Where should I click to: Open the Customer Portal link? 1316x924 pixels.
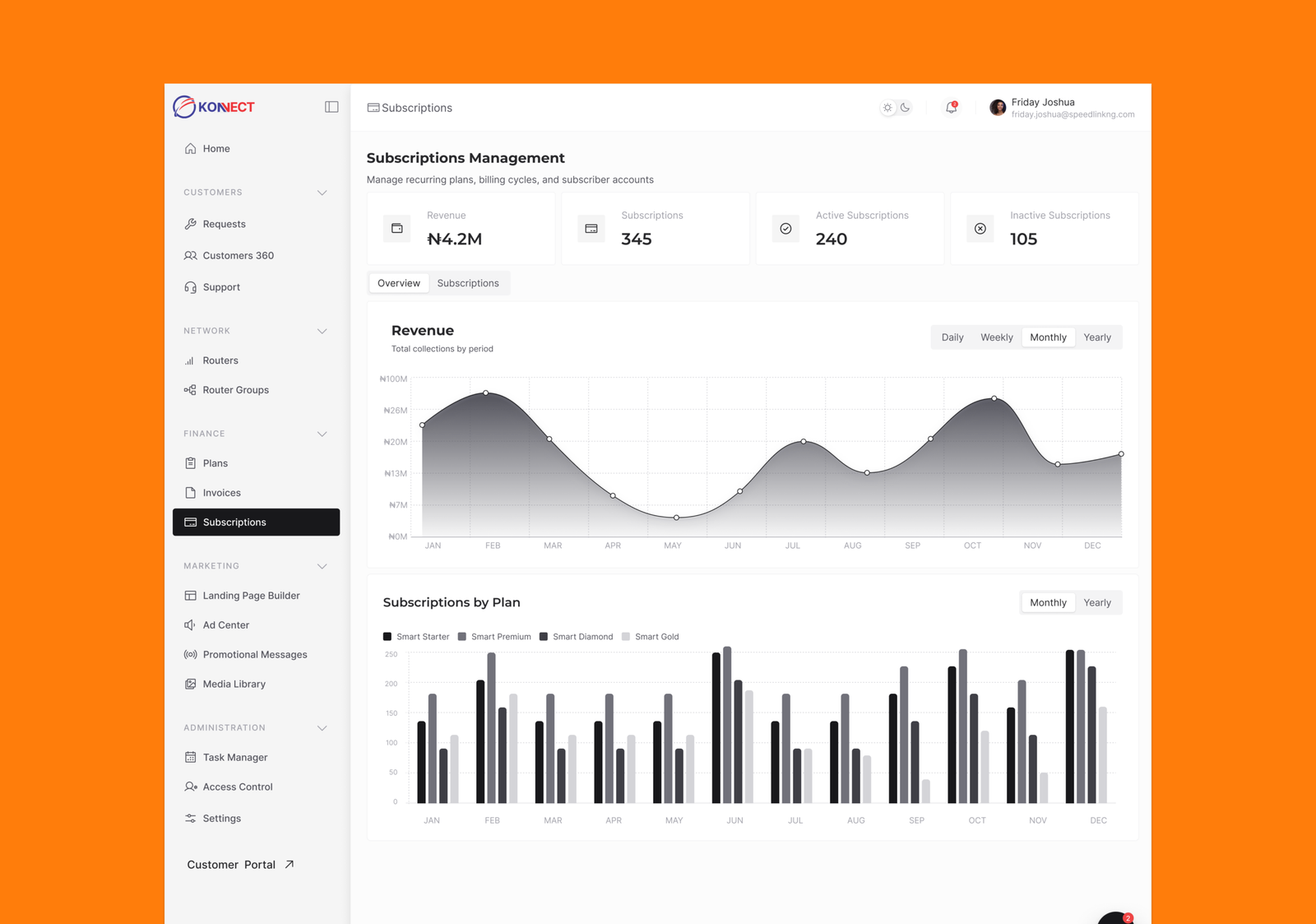[240, 865]
